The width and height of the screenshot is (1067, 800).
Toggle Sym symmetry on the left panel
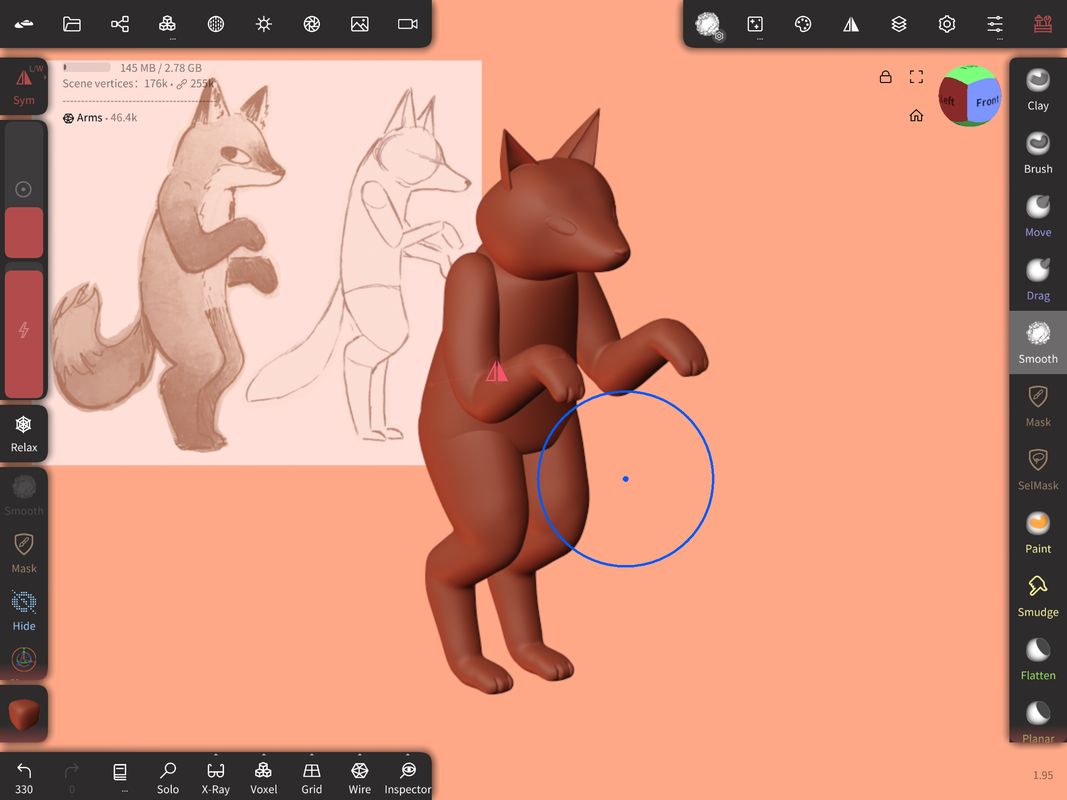click(x=24, y=86)
